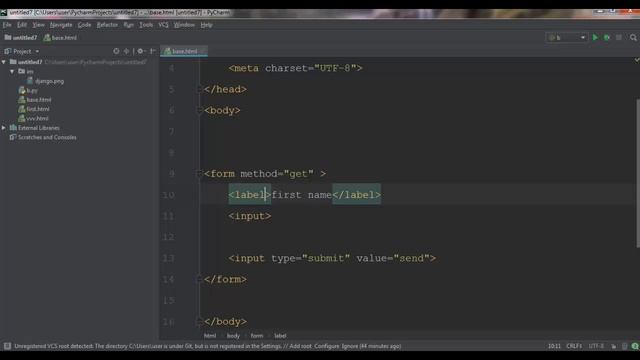Click the Add root link in status bar

click(300, 346)
